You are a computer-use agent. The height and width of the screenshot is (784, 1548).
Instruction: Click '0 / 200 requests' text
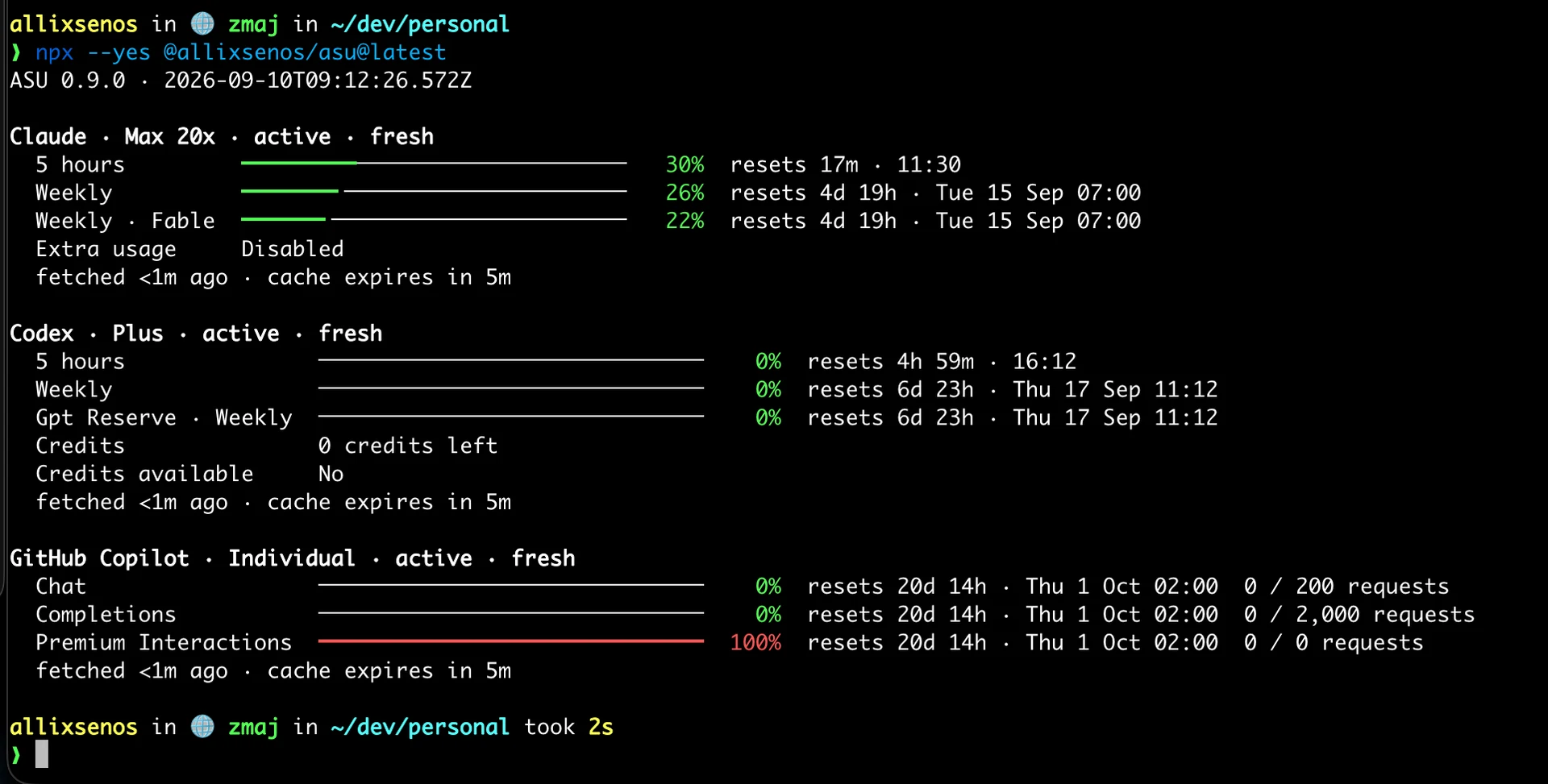pos(1346,586)
